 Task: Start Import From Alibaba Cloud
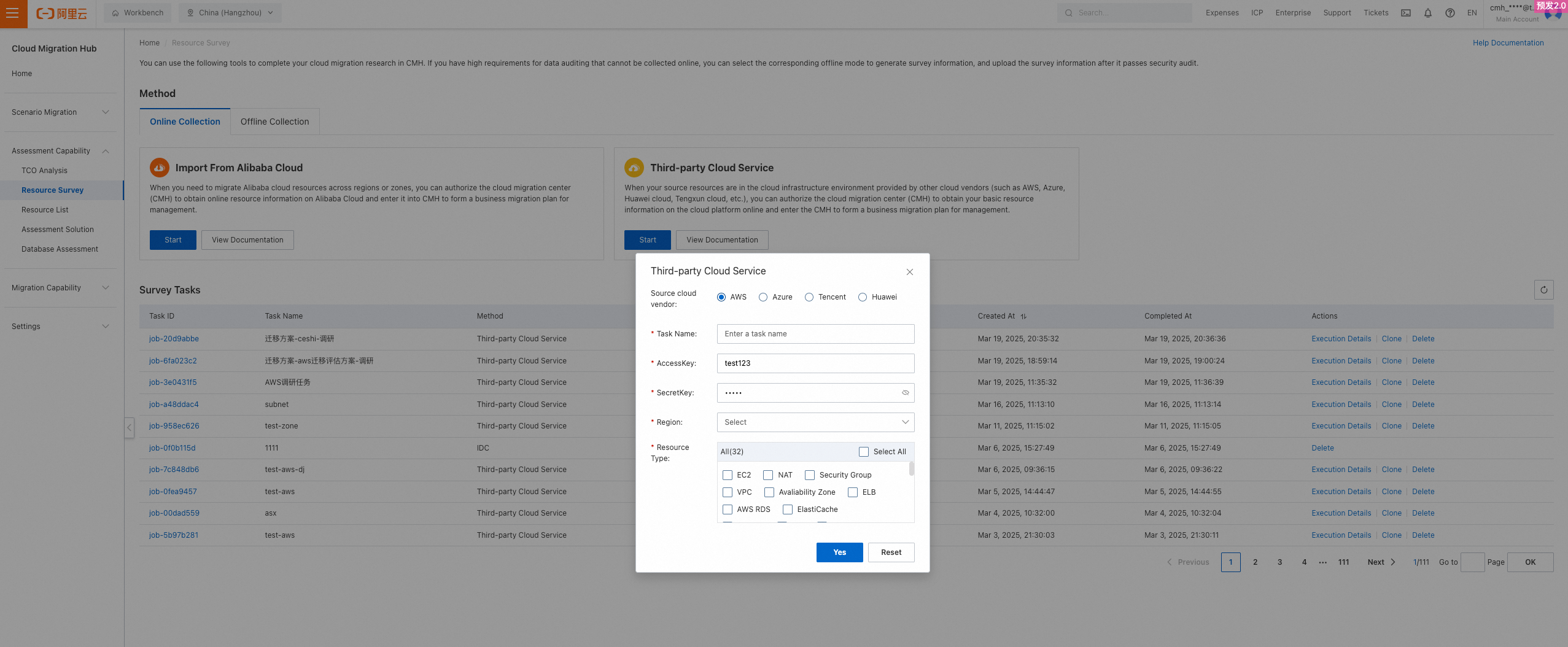click(173, 240)
